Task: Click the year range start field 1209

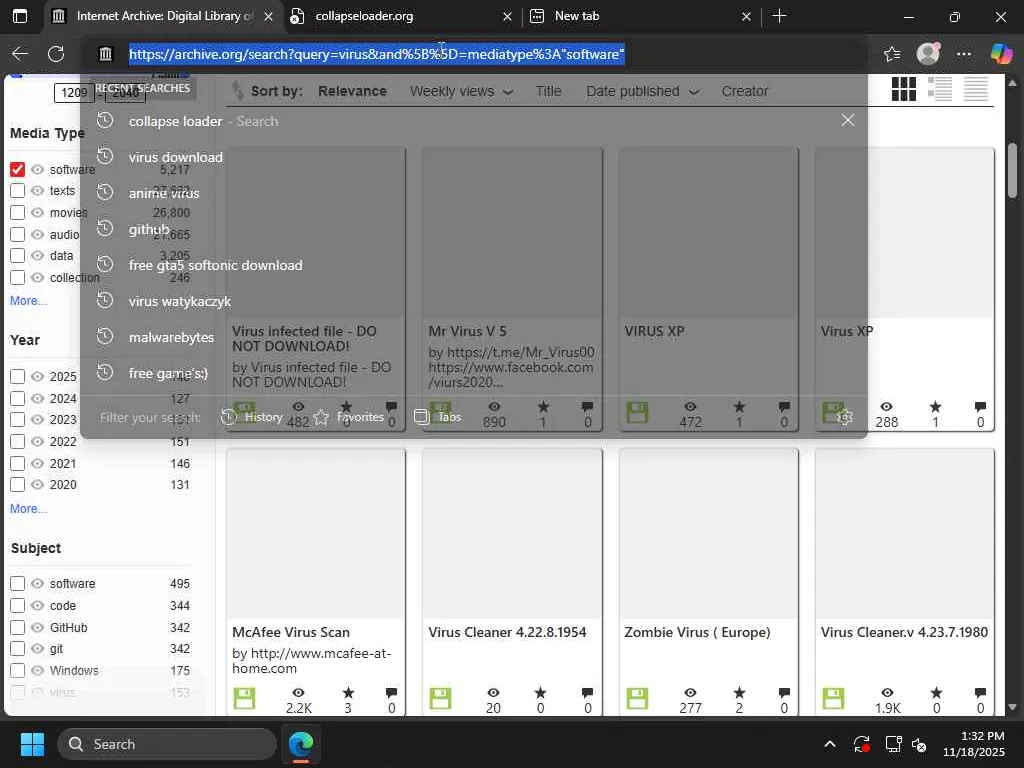Action: point(74,93)
